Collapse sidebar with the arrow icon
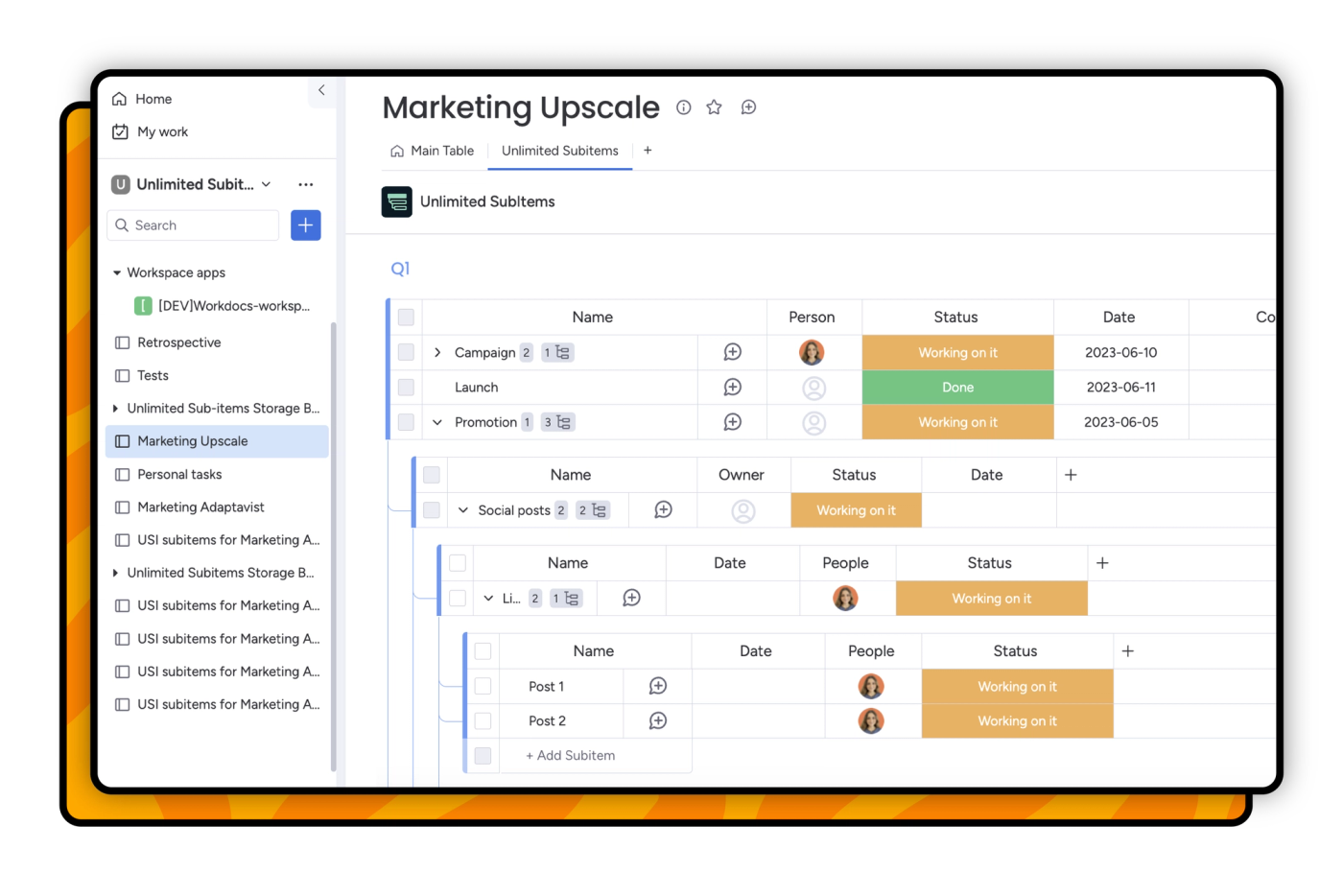 [x=321, y=90]
